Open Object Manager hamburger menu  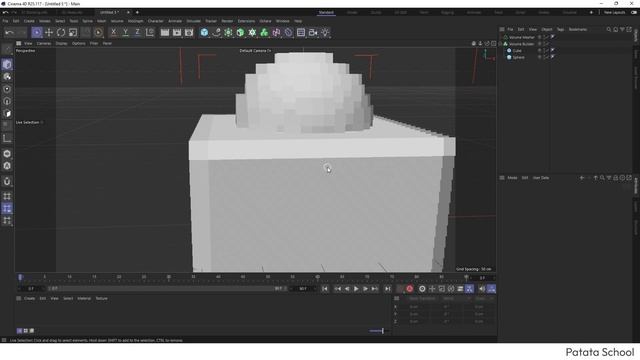point(502,29)
